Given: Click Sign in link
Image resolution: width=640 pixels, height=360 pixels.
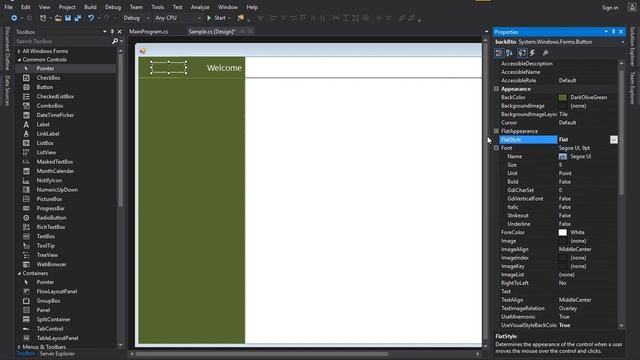Looking at the screenshot, I should (x=610, y=7).
